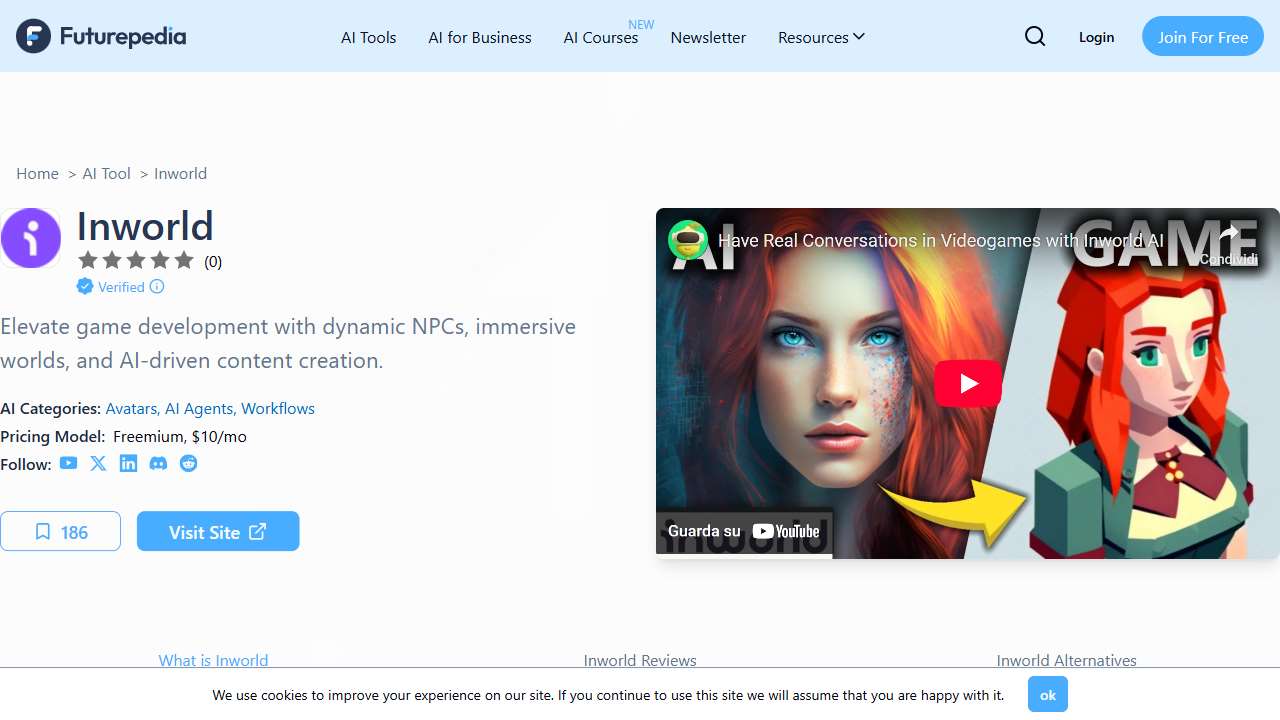
Task: Rate Inworld using the fifth star
Action: tap(184, 261)
